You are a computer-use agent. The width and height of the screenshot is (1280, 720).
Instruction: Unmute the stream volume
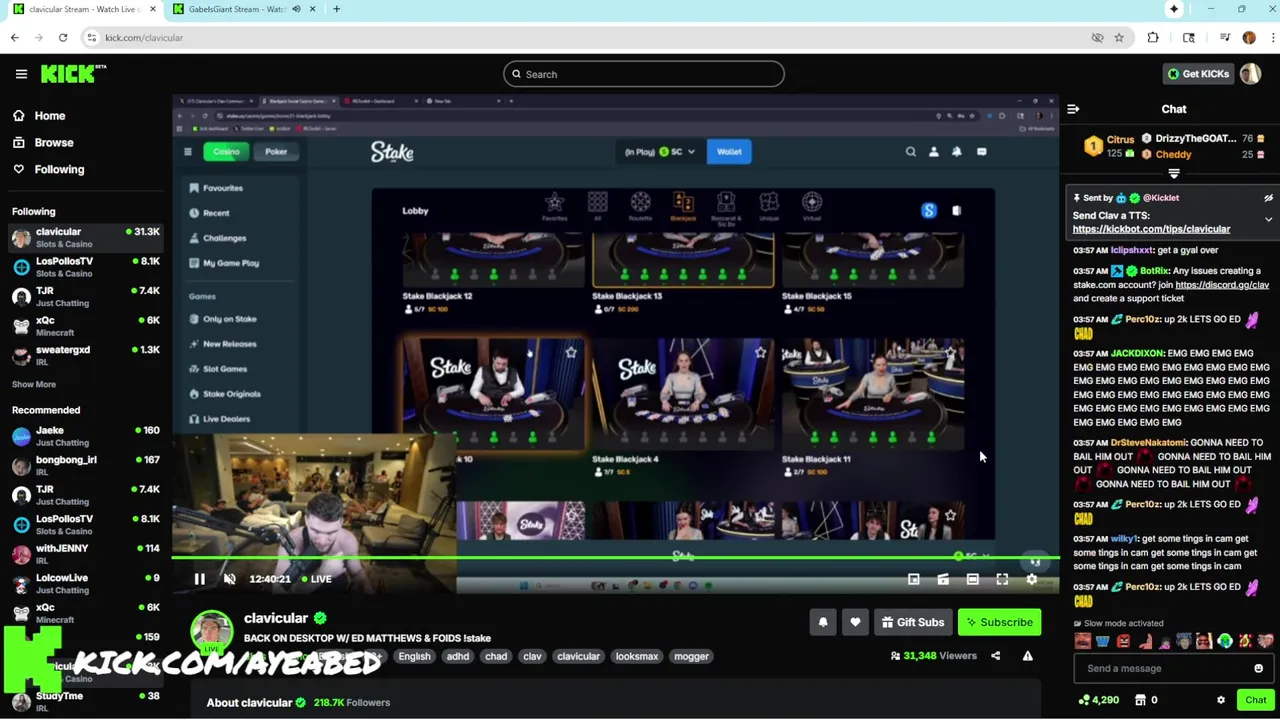click(x=229, y=579)
